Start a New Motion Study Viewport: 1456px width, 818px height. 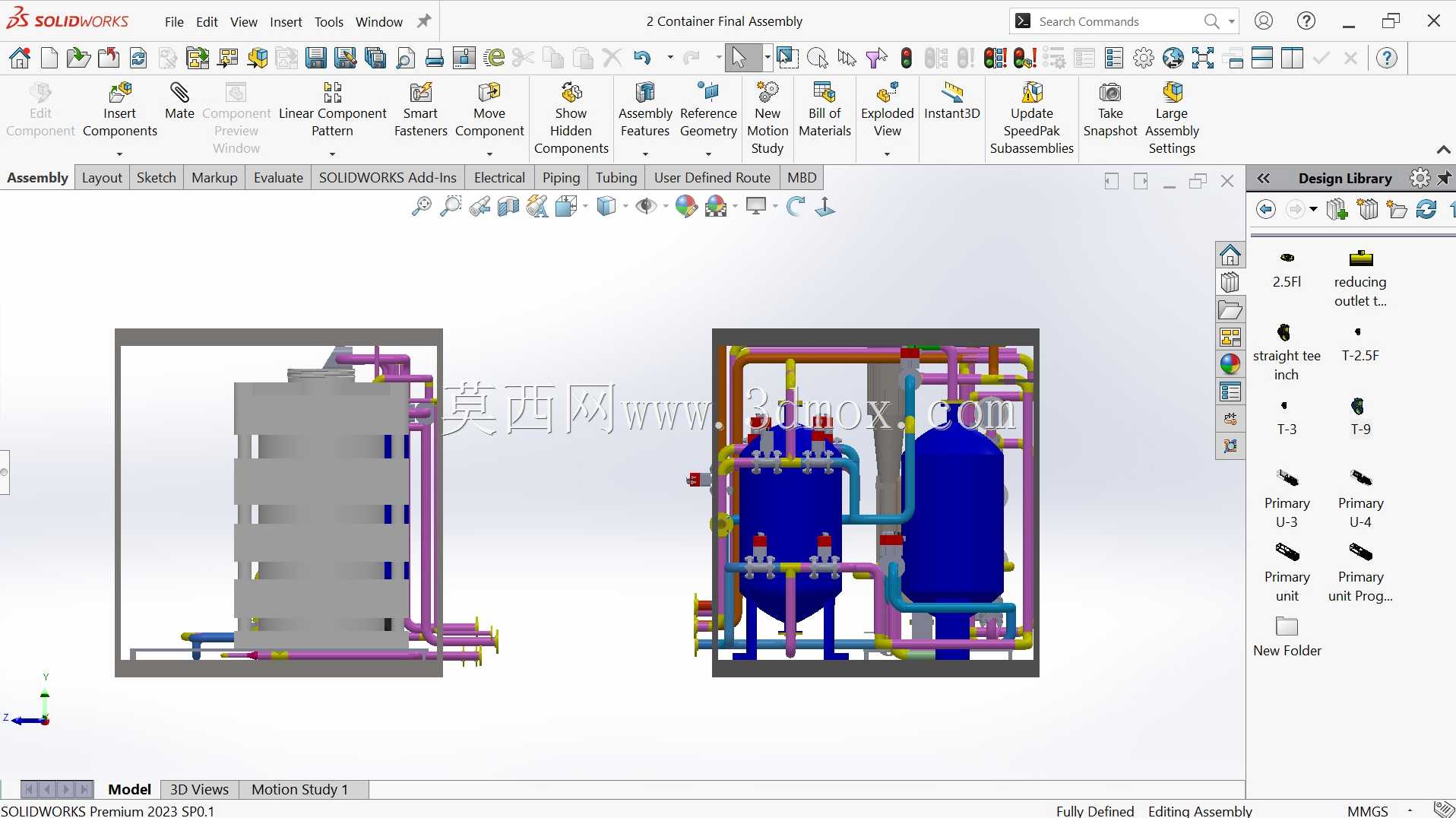768,119
